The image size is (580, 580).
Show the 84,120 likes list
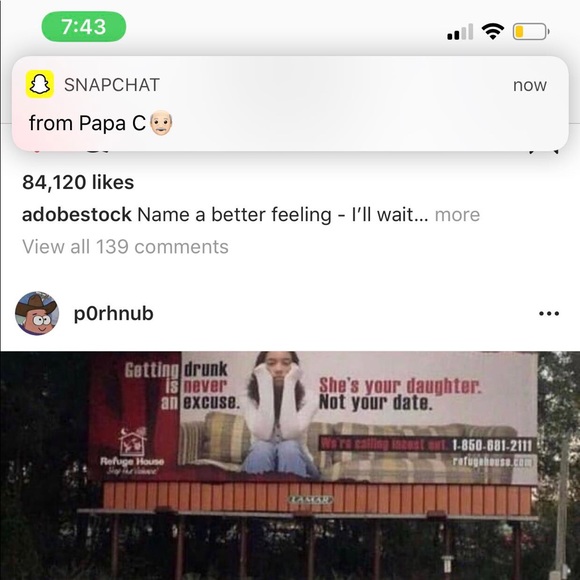tap(78, 182)
